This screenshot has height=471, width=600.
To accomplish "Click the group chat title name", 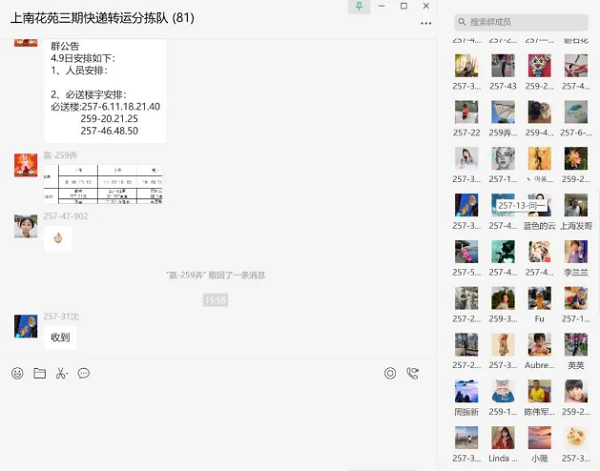I will click(102, 18).
